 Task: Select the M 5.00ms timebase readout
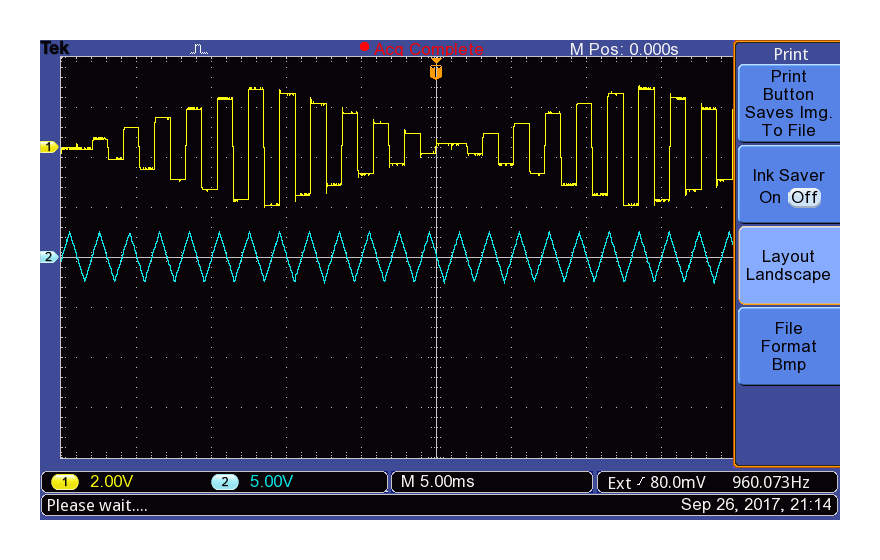click(x=437, y=482)
